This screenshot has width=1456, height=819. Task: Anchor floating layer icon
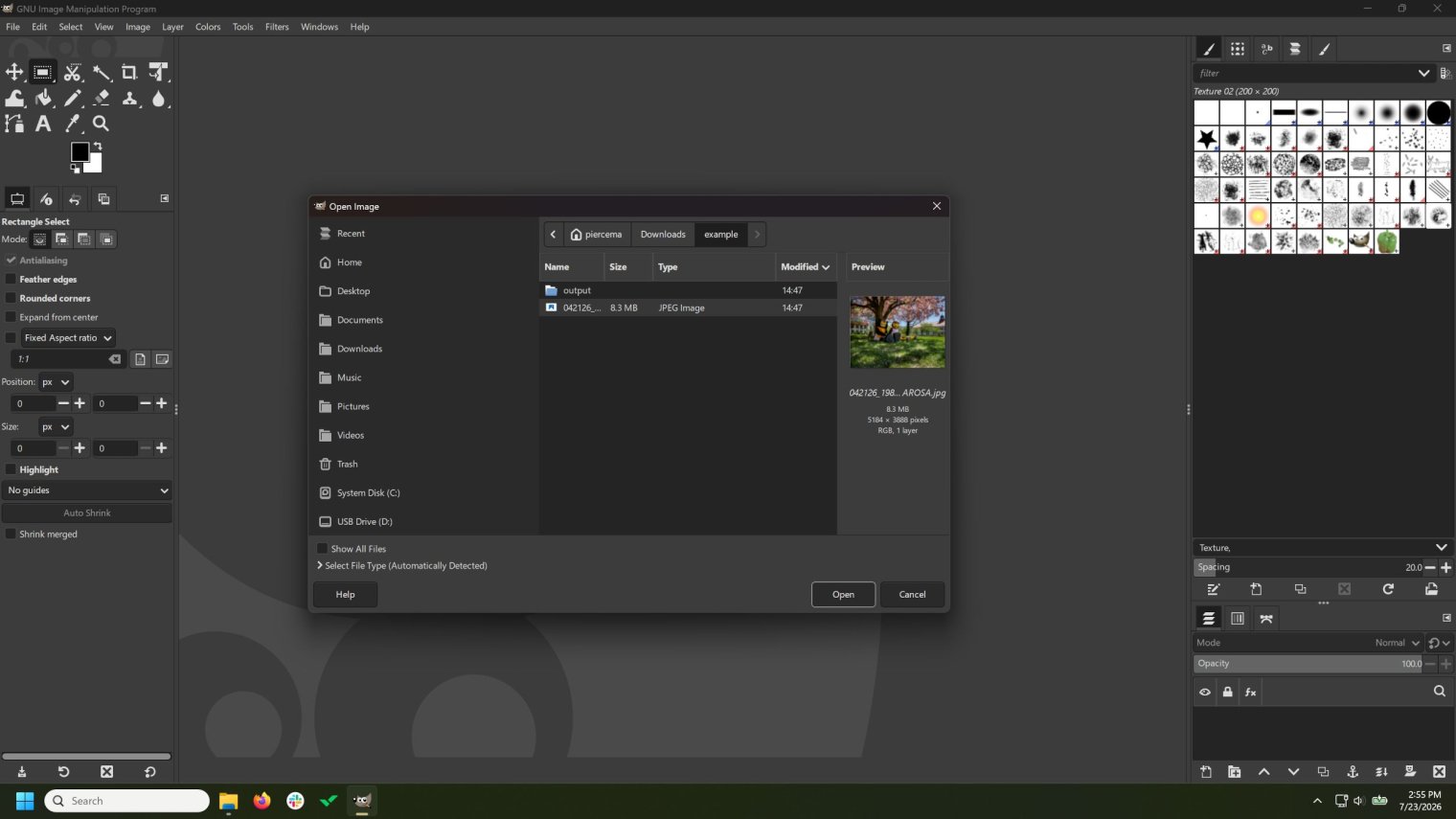1353,772
